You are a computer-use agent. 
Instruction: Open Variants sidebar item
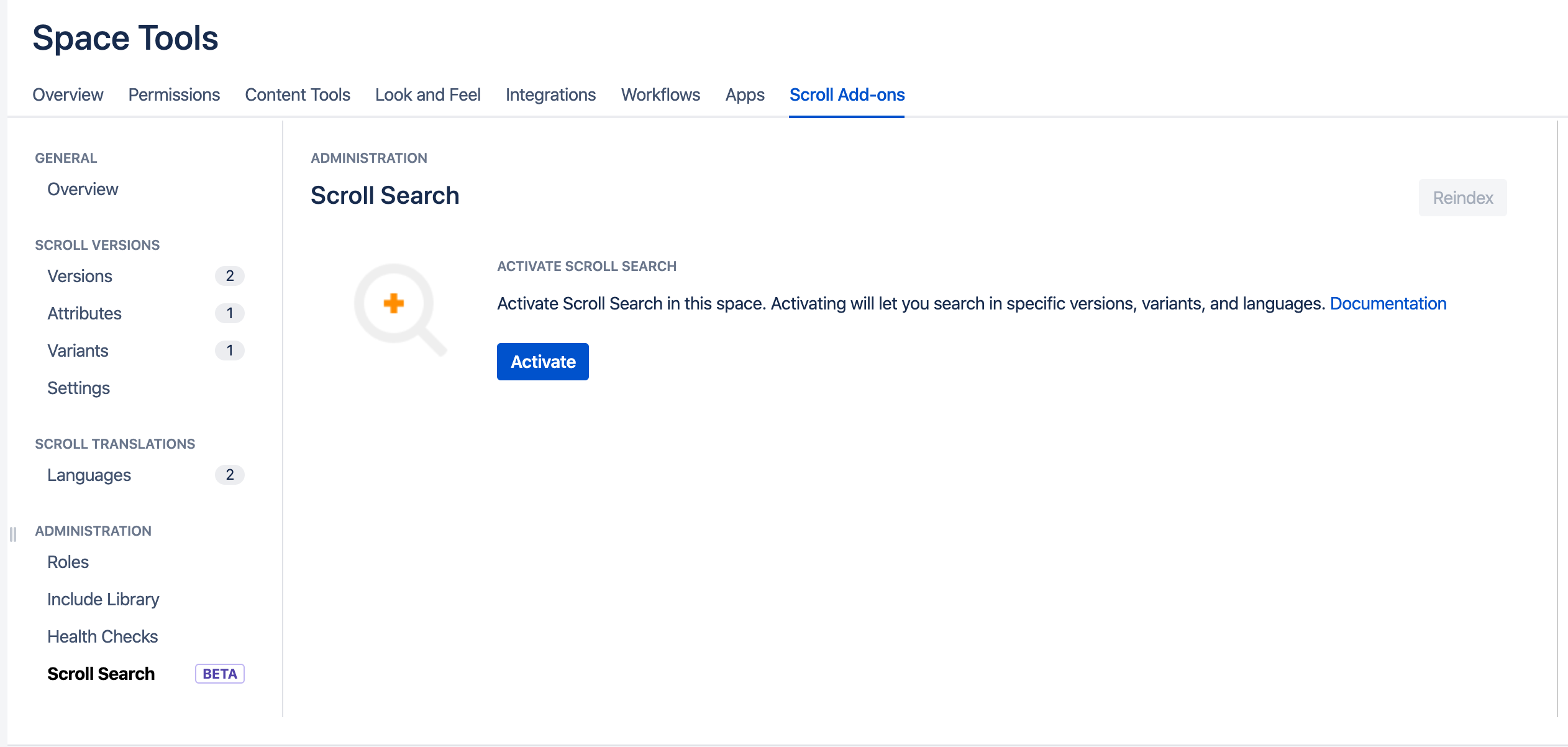(78, 351)
